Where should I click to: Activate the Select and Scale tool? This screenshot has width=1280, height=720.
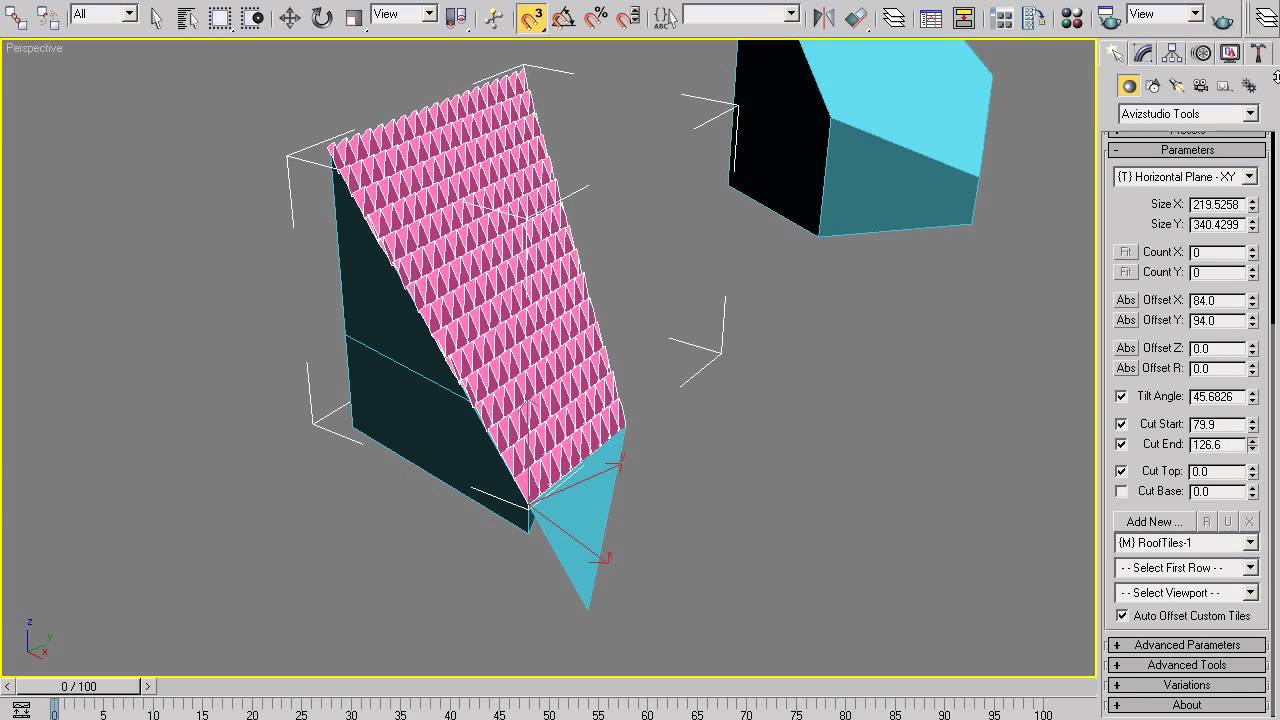pyautogui.click(x=353, y=17)
